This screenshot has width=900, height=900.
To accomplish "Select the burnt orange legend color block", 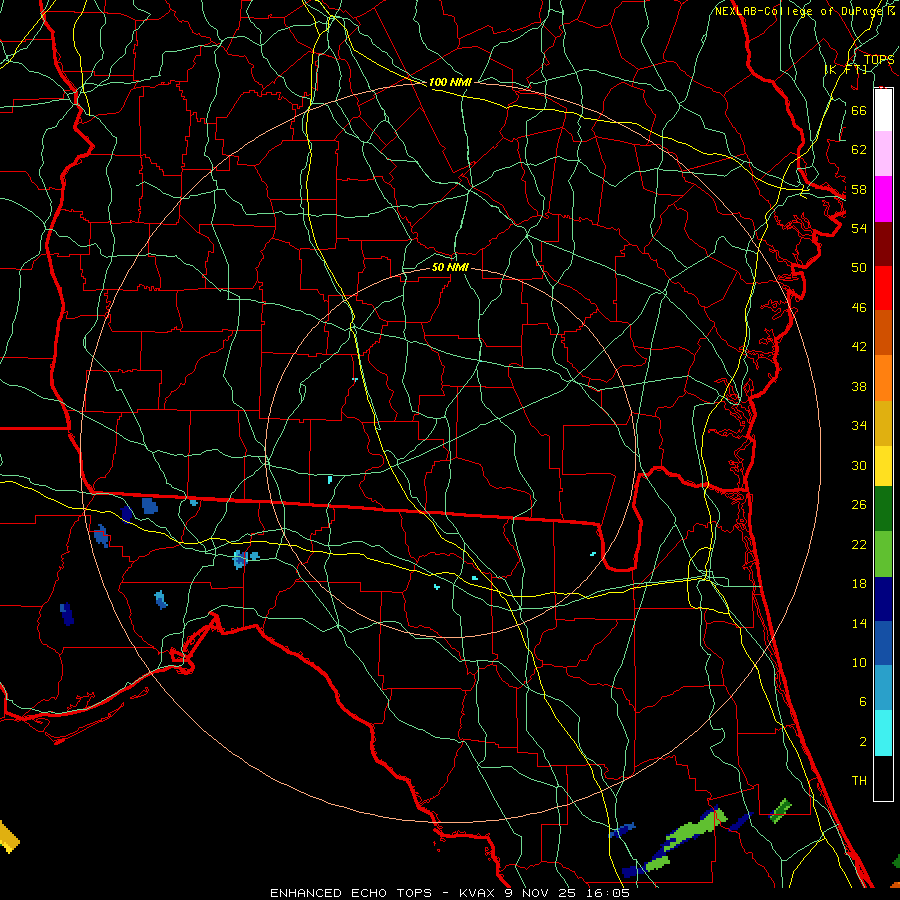I will pyautogui.click(x=883, y=333).
